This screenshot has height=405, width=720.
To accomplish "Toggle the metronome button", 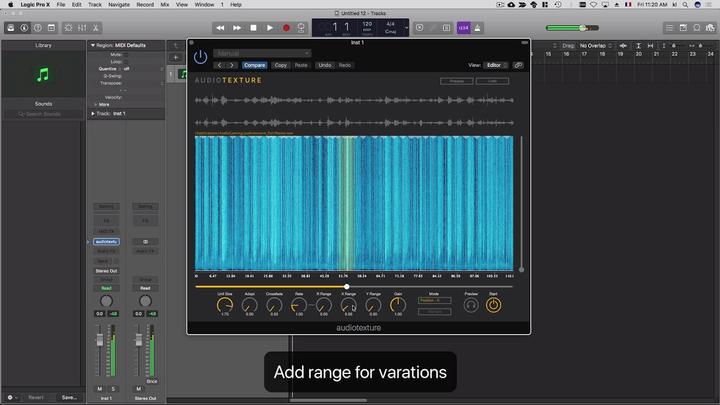I will [478, 28].
